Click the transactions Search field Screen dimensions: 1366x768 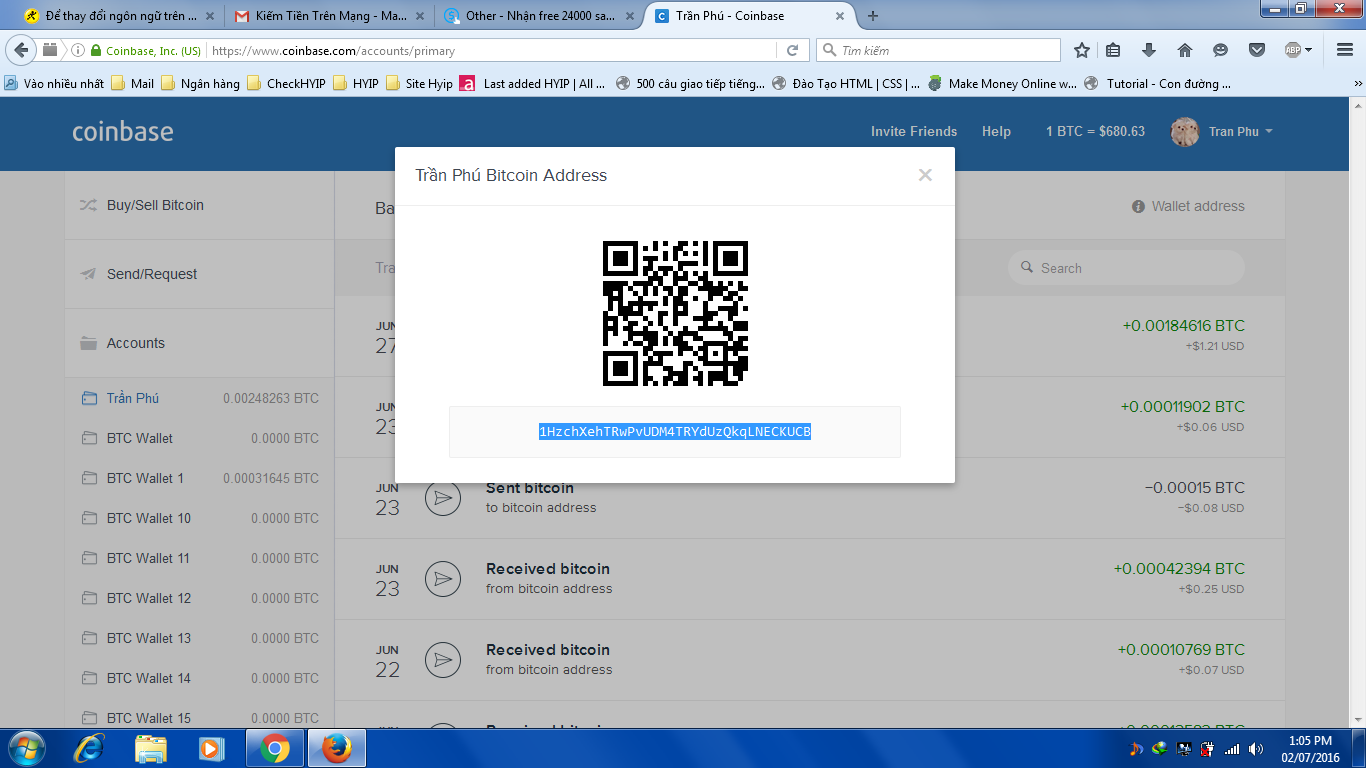[x=1126, y=268]
